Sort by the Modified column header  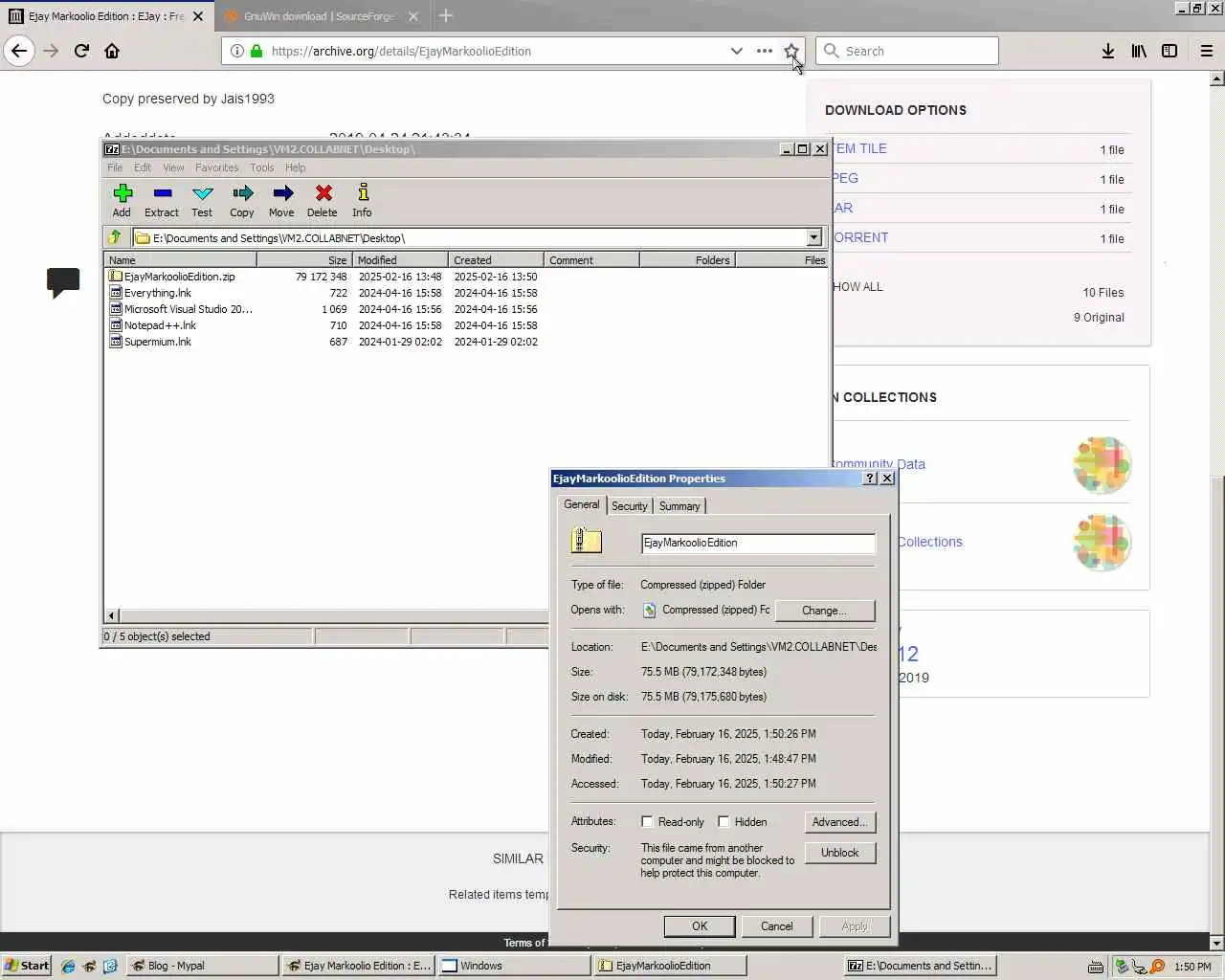(400, 260)
